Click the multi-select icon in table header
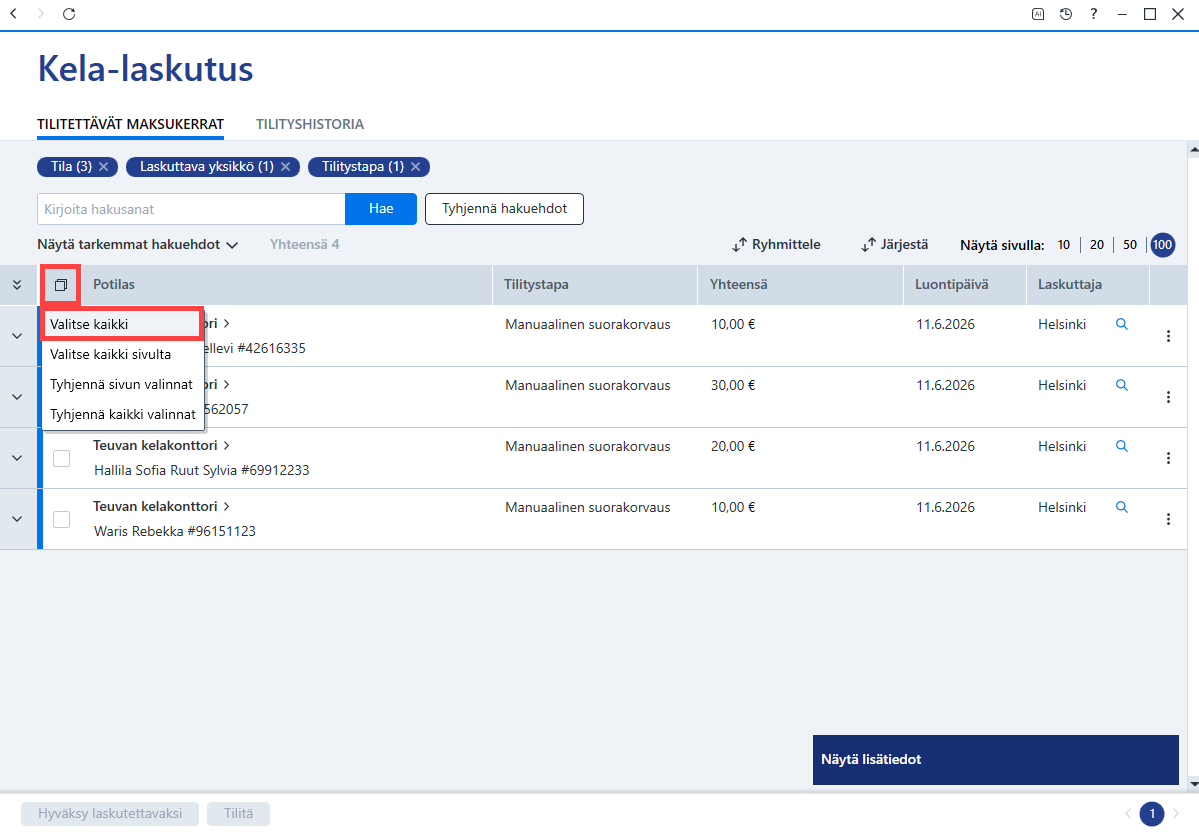Viewport: 1199px width, 832px height. pos(61,284)
